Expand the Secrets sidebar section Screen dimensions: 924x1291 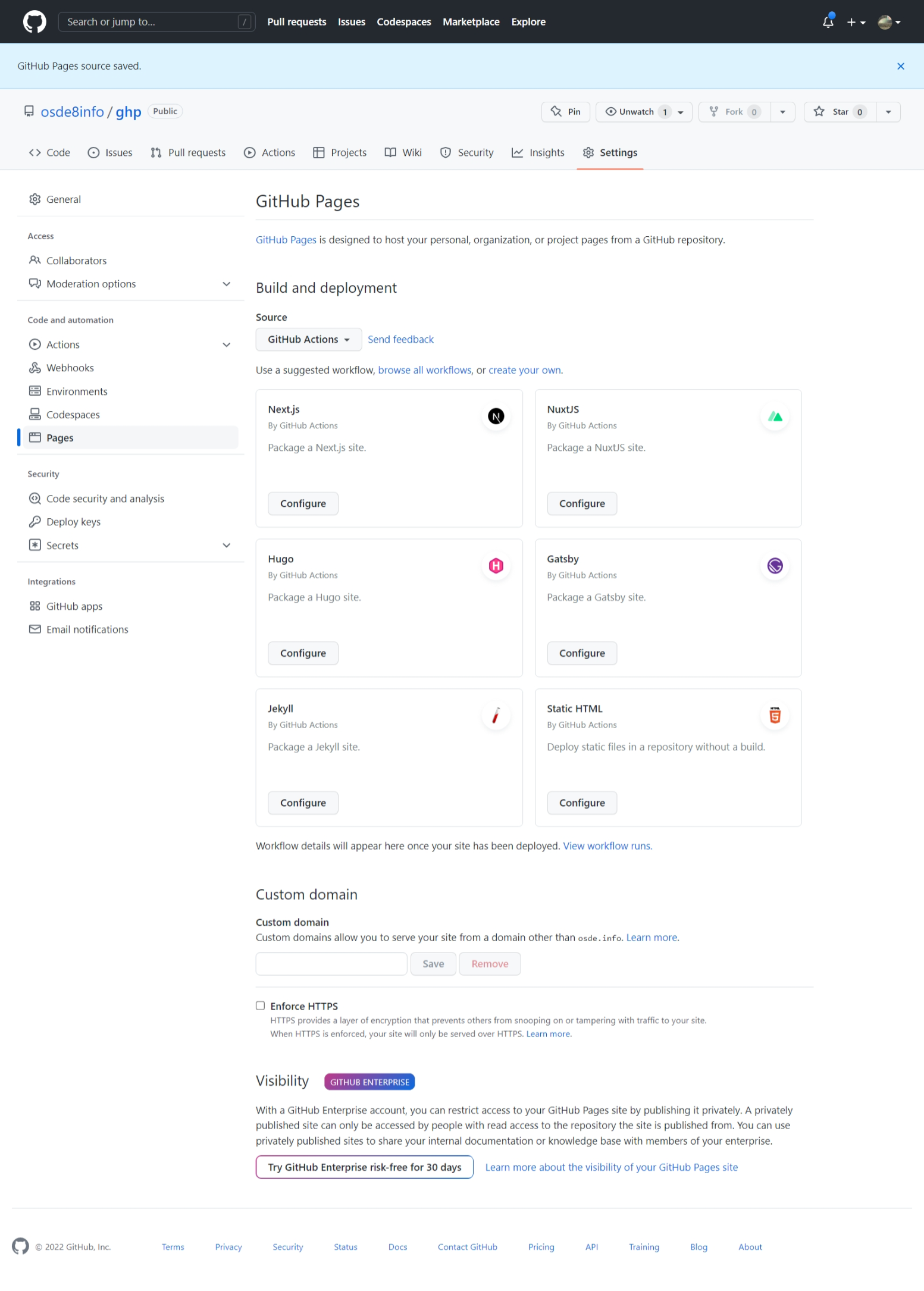click(x=226, y=545)
